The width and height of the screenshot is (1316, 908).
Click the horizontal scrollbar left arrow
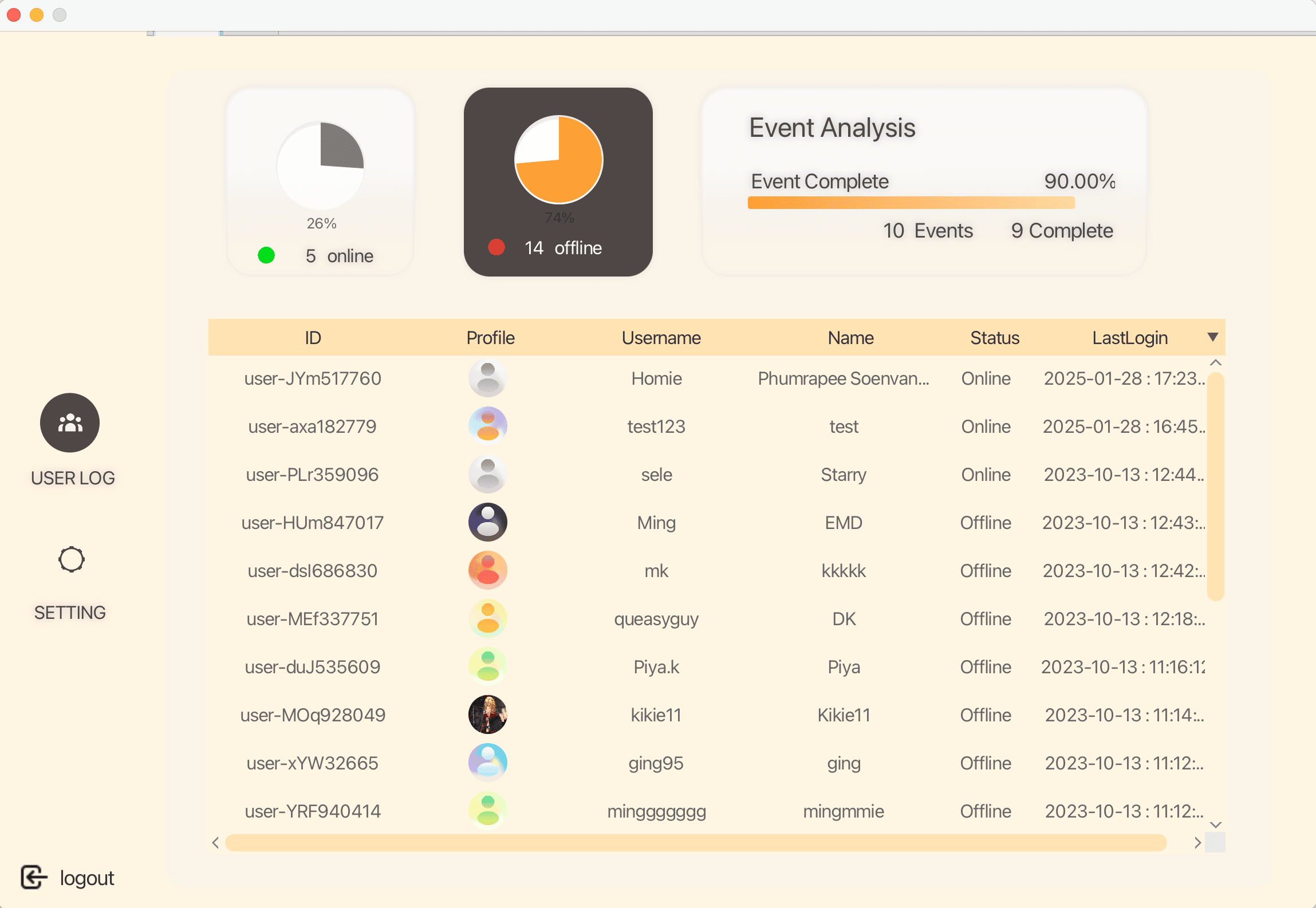[x=215, y=843]
